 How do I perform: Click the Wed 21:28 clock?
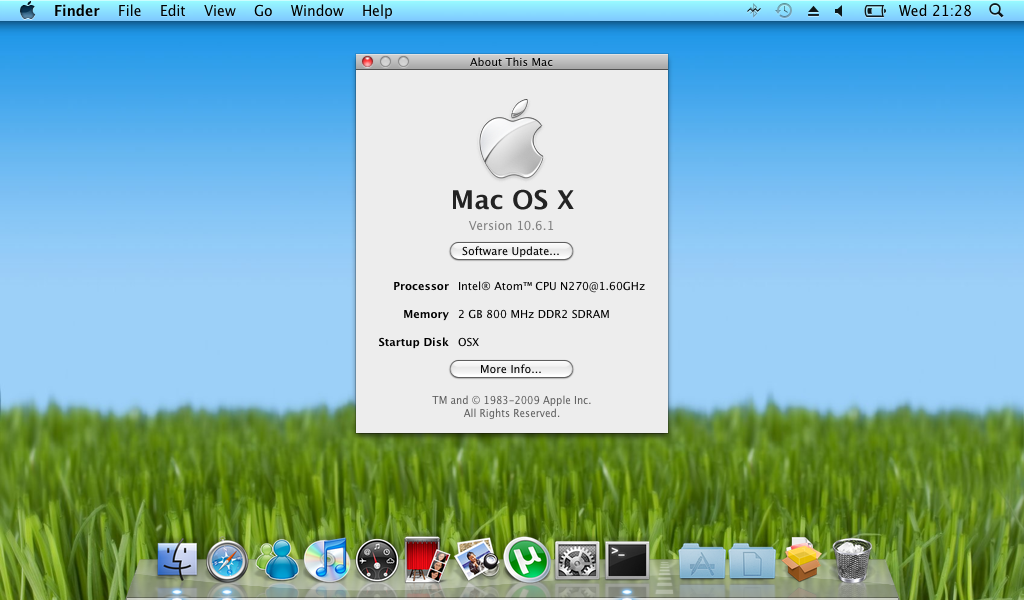tap(935, 10)
